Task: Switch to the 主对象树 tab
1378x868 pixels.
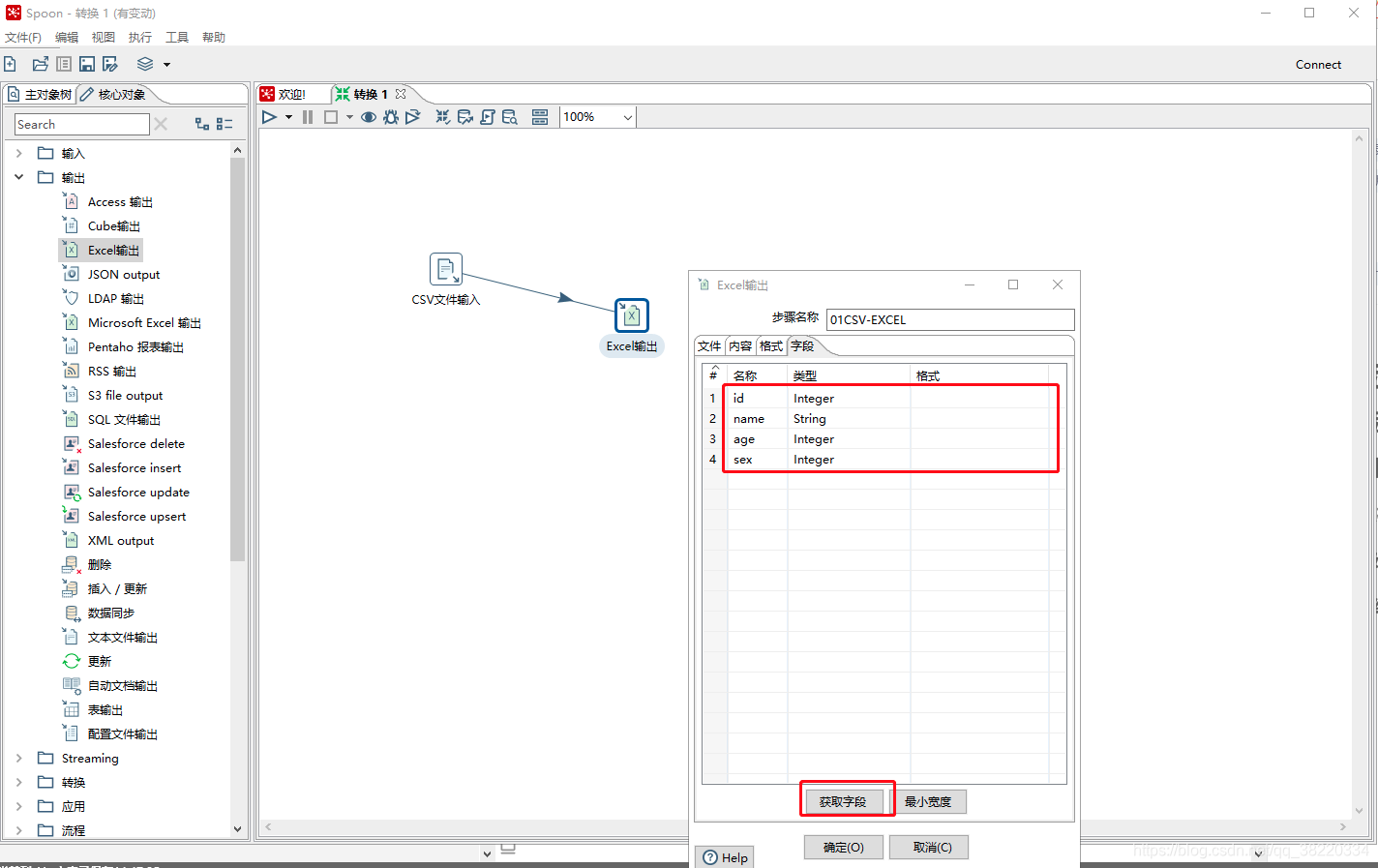Action: pos(40,94)
